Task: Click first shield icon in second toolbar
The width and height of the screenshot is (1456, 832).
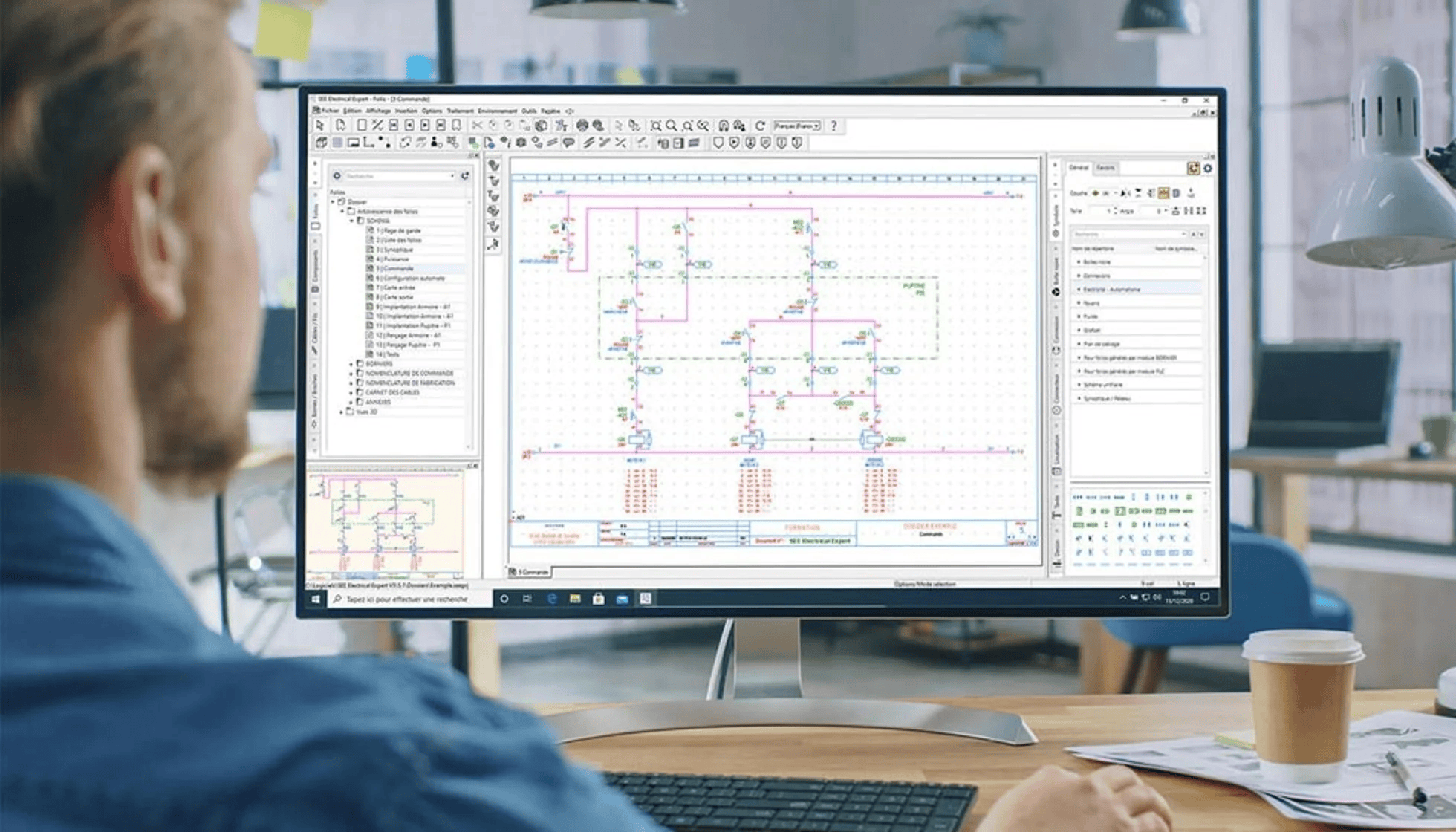Action: (718, 142)
